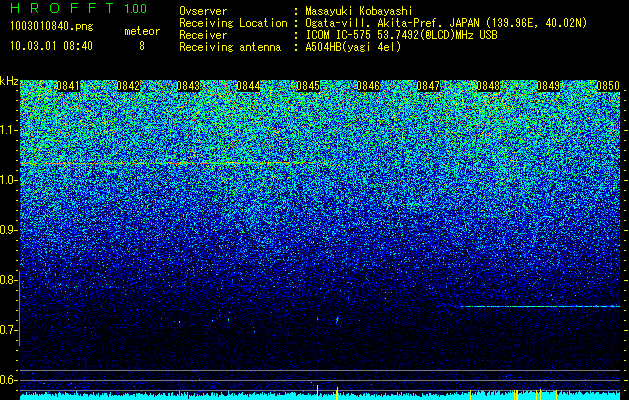Click the 1.1 frequency axis label
Screen dimensions: 629x400
pyautogui.click(x=9, y=130)
